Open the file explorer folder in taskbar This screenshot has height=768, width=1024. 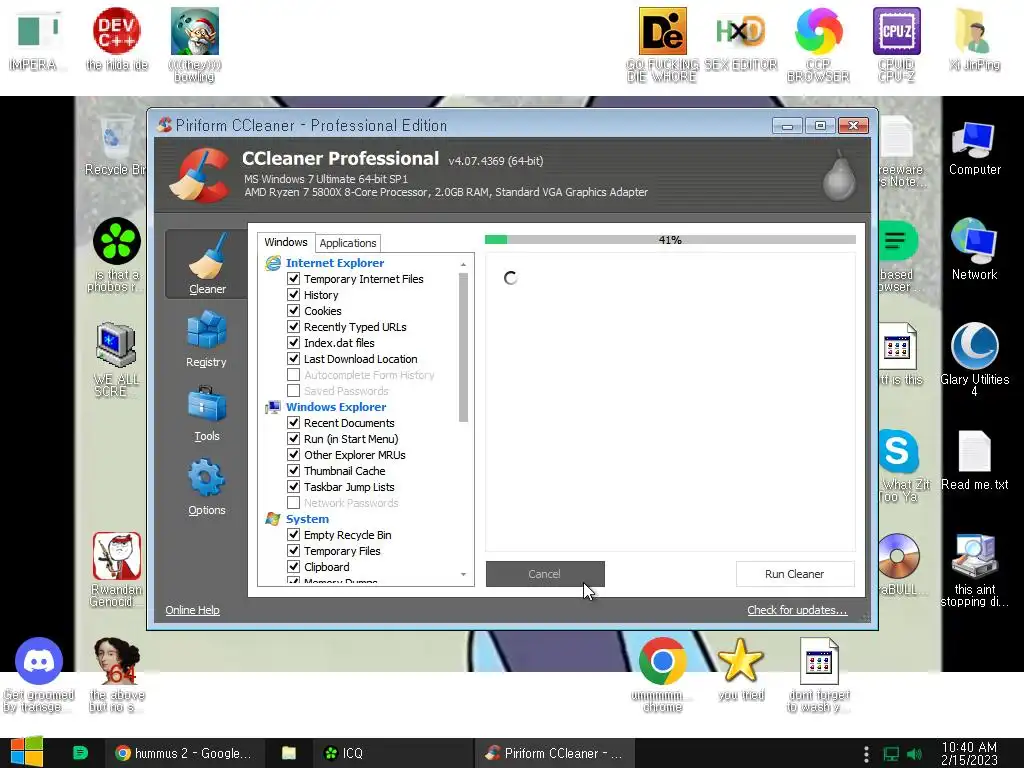point(289,753)
